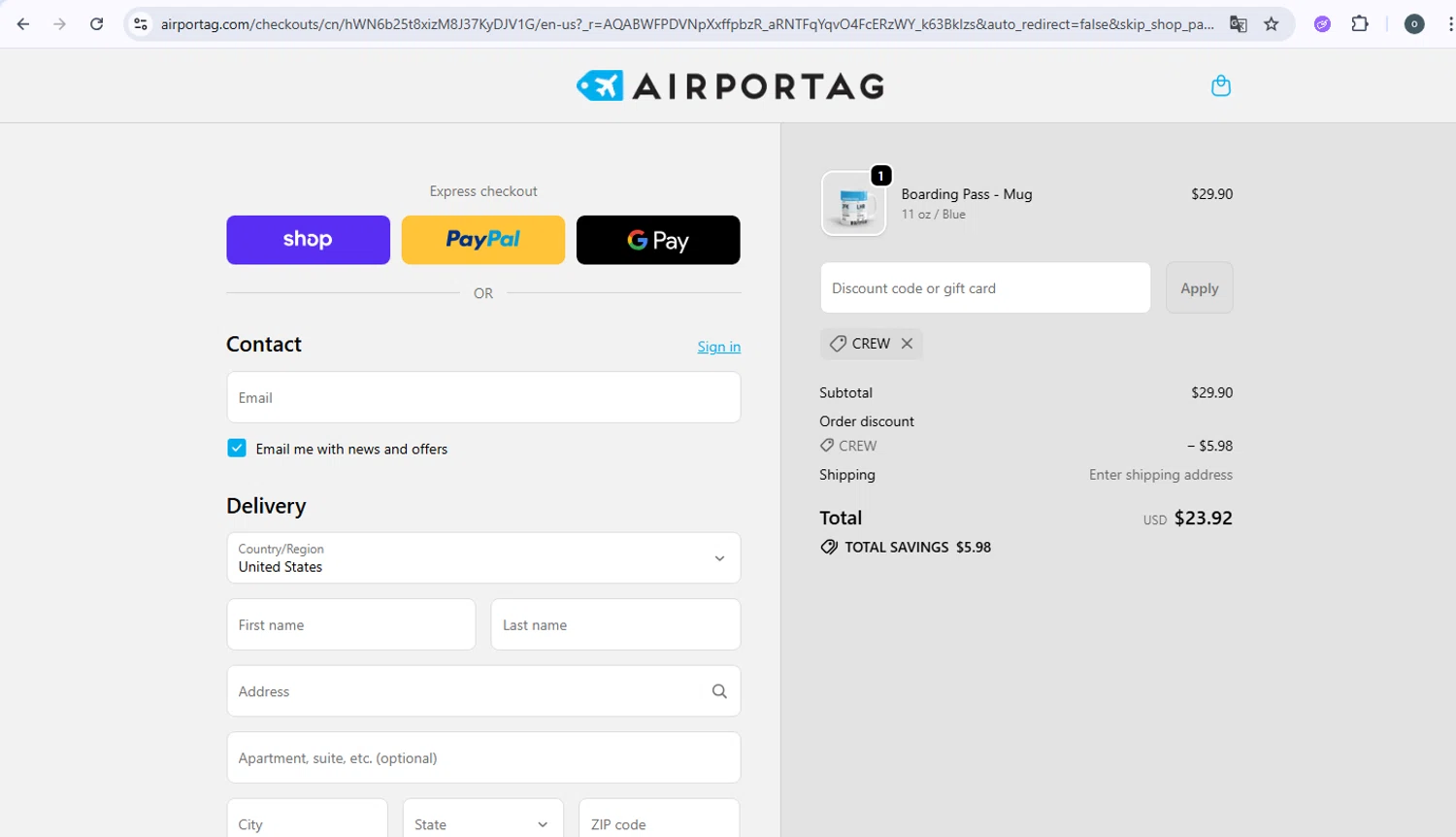The height and width of the screenshot is (837, 1456).
Task: Open the Country/Region dropdown
Action: point(483,558)
